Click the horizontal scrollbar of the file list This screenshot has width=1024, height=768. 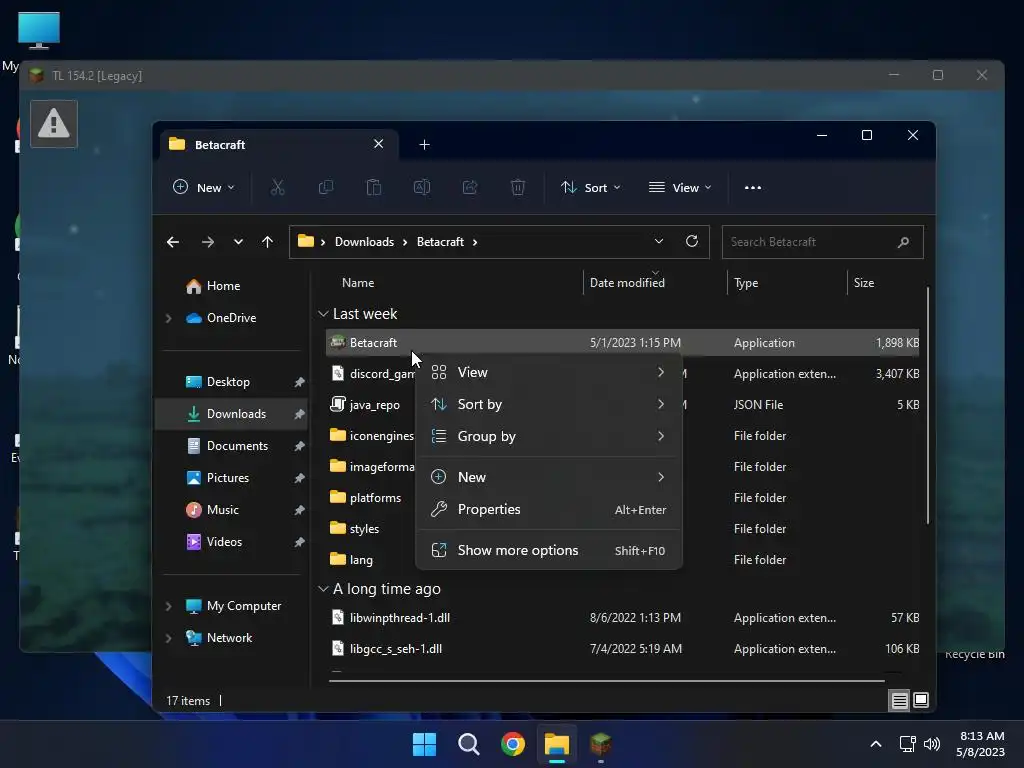tap(607, 680)
